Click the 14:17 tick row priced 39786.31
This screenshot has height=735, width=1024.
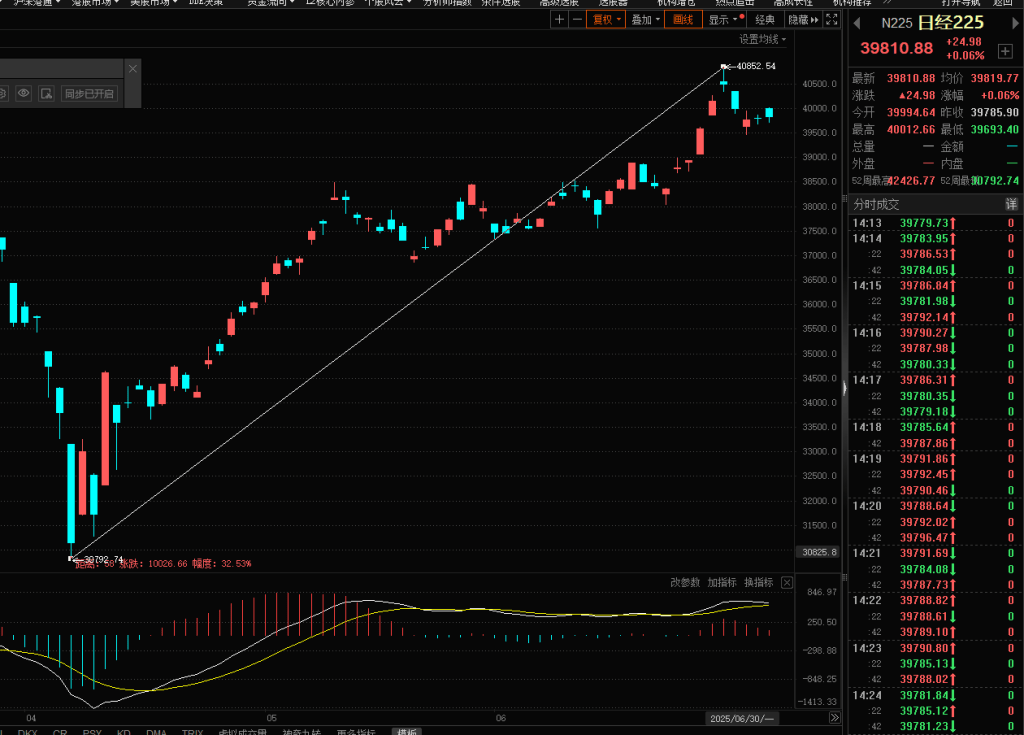click(x=935, y=380)
